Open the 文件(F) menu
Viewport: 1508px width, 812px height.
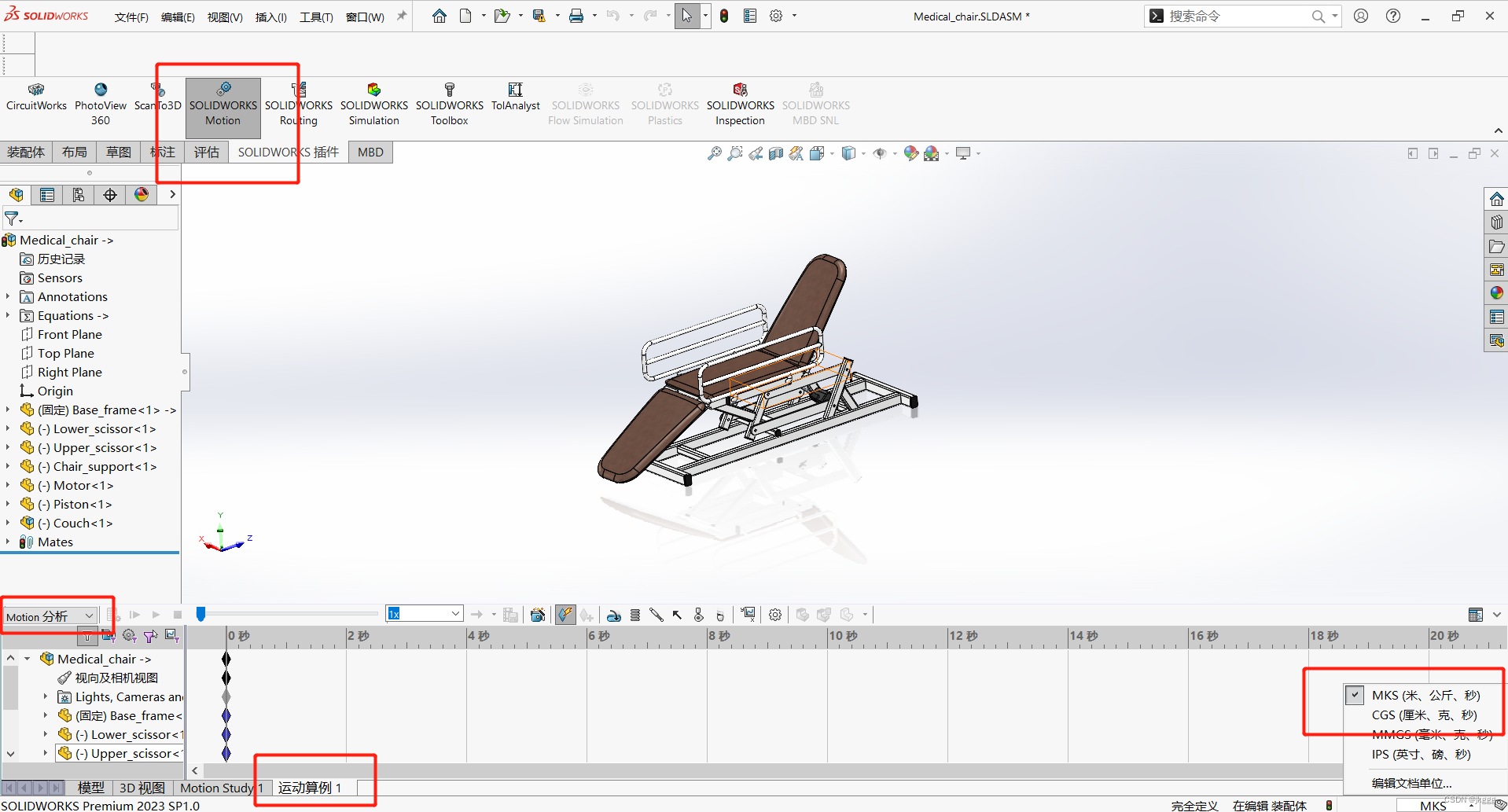(131, 17)
